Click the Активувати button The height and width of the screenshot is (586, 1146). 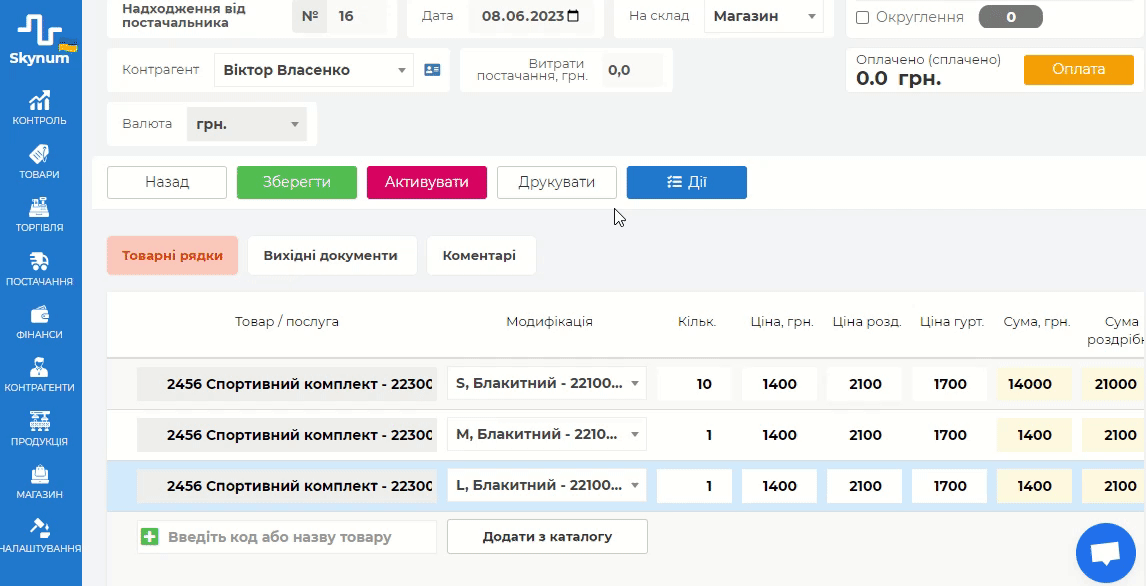(427, 183)
